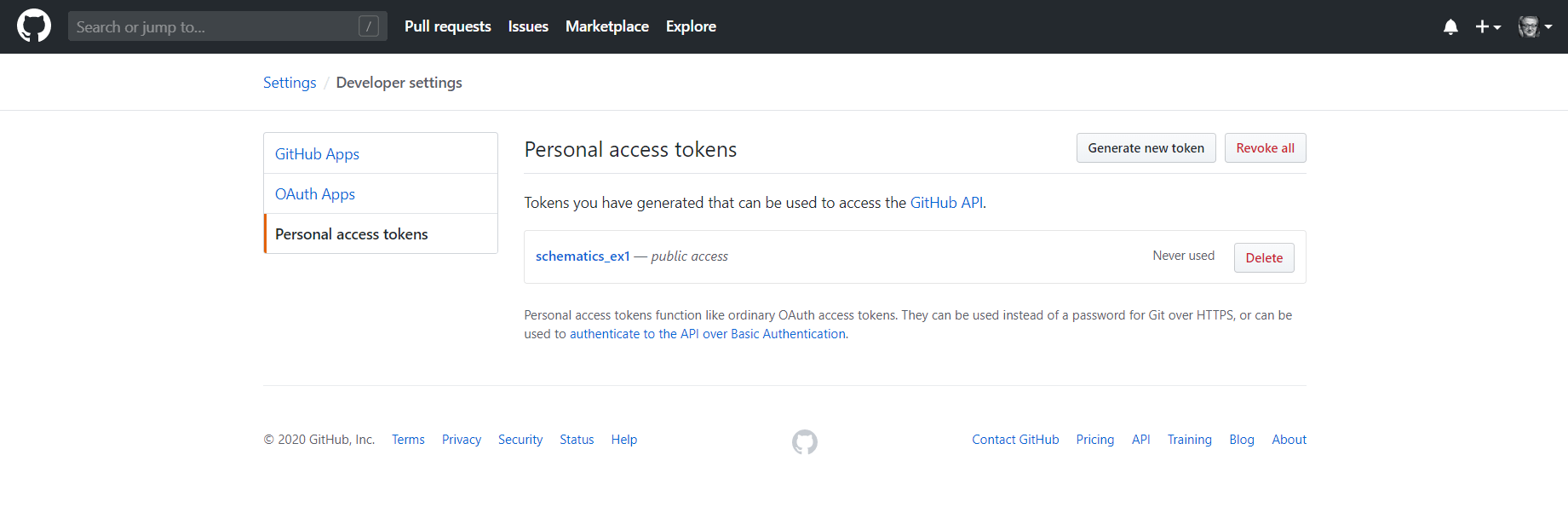Screen dimensions: 1568x530
Task: Delete the schematics_ex1 token
Action: tap(1264, 258)
